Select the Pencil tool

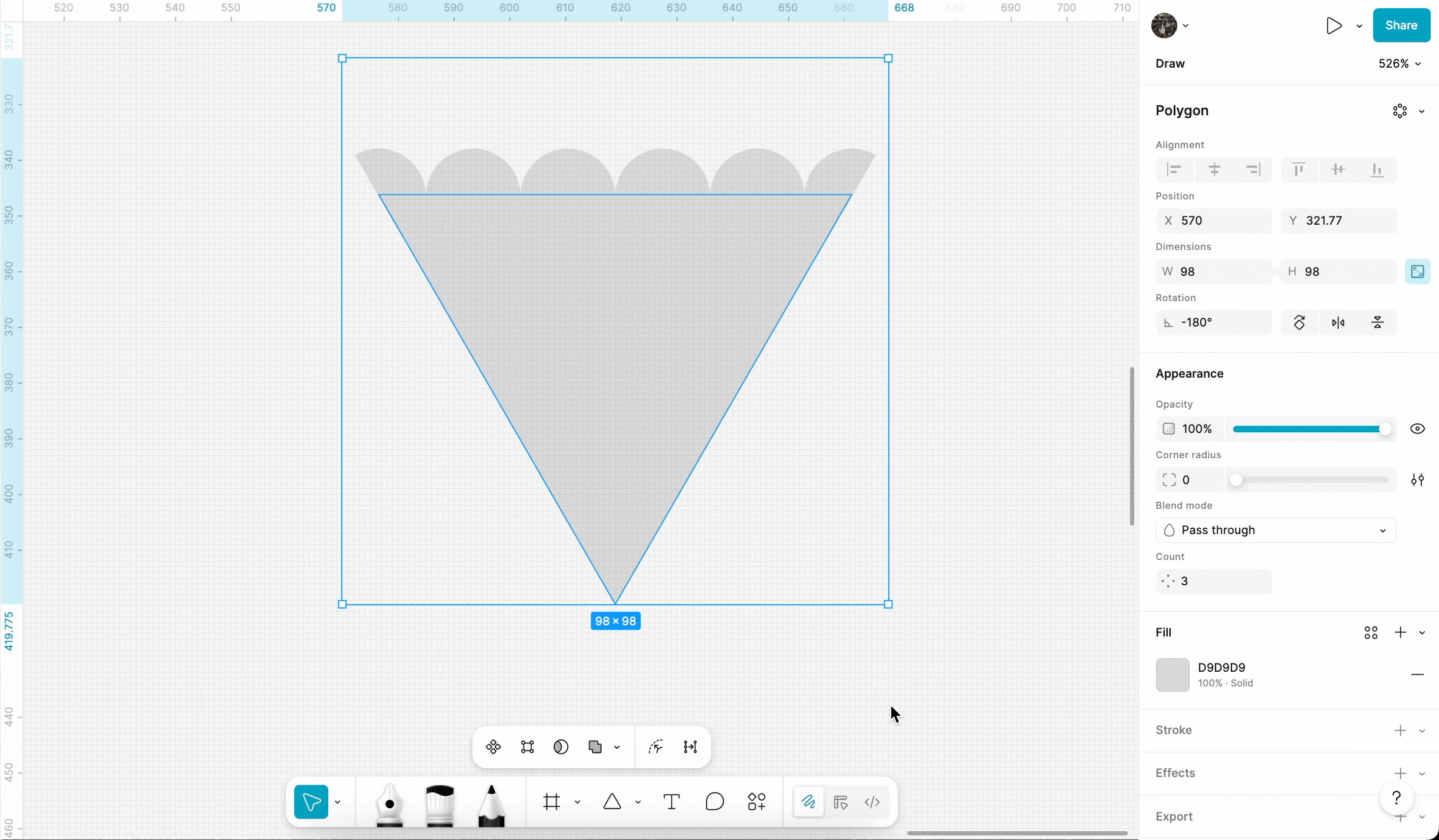coord(491,803)
